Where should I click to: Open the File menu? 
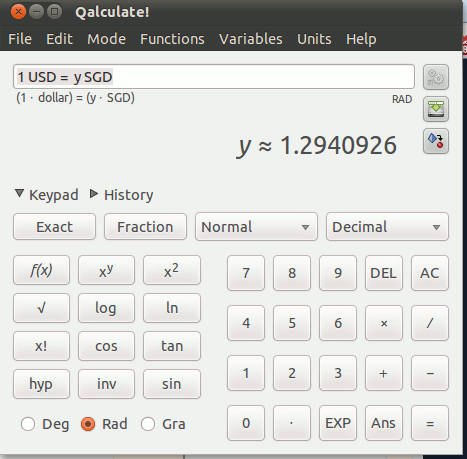pos(20,39)
